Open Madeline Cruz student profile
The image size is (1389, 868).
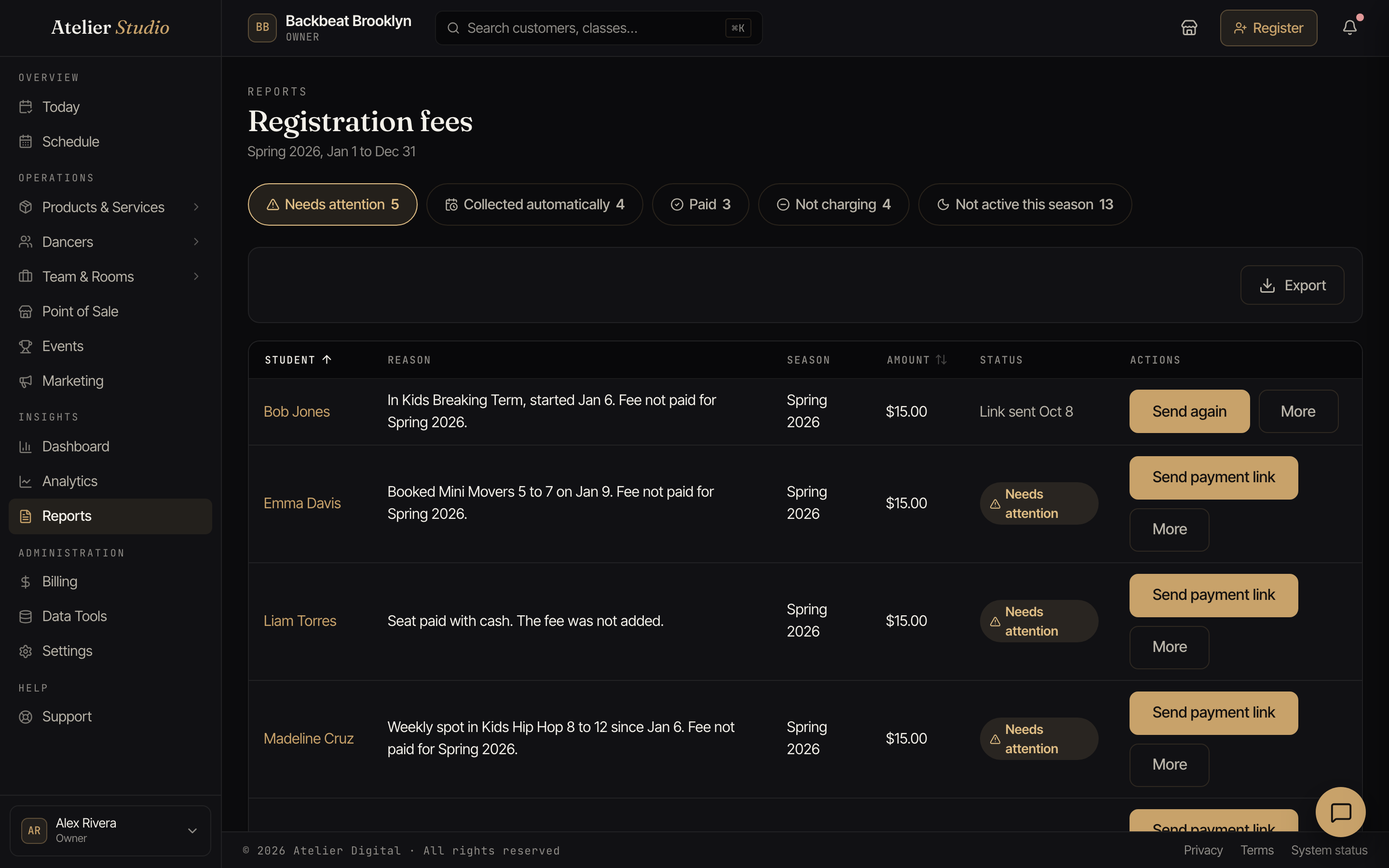point(308,738)
